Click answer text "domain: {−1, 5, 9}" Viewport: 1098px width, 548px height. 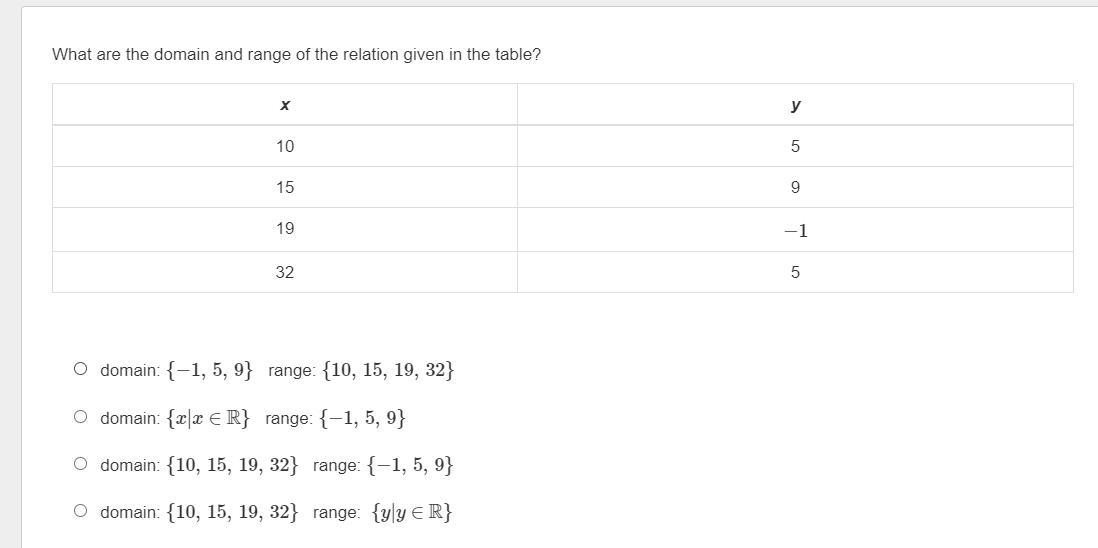click(176, 370)
